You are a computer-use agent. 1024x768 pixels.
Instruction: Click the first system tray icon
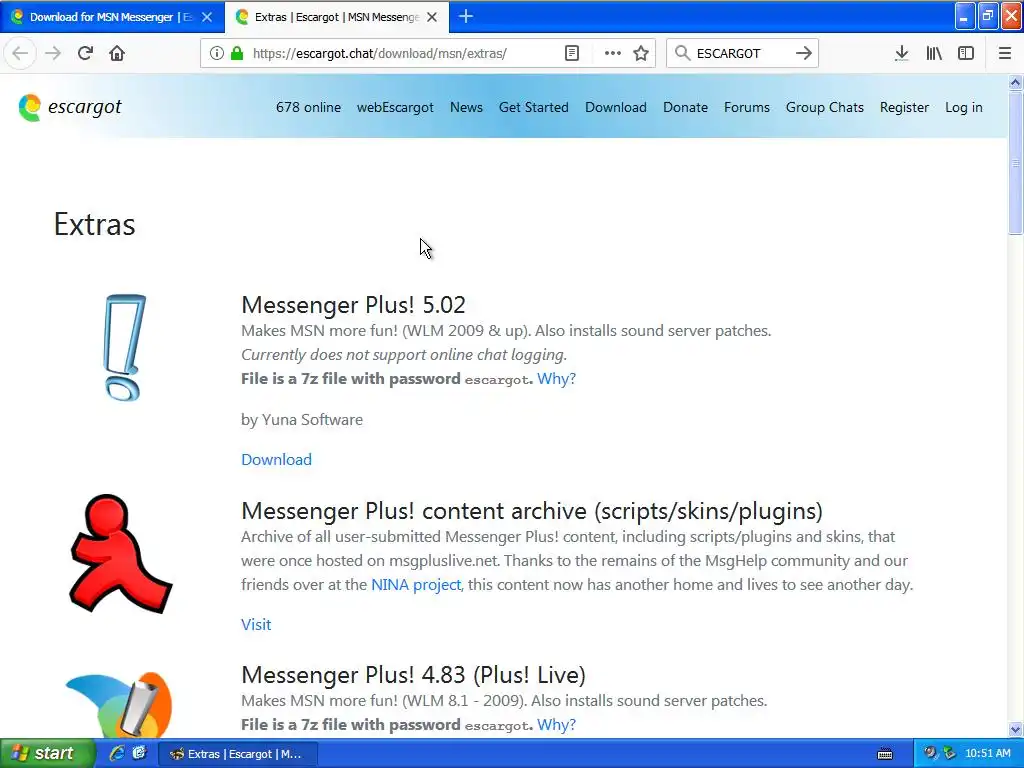930,753
